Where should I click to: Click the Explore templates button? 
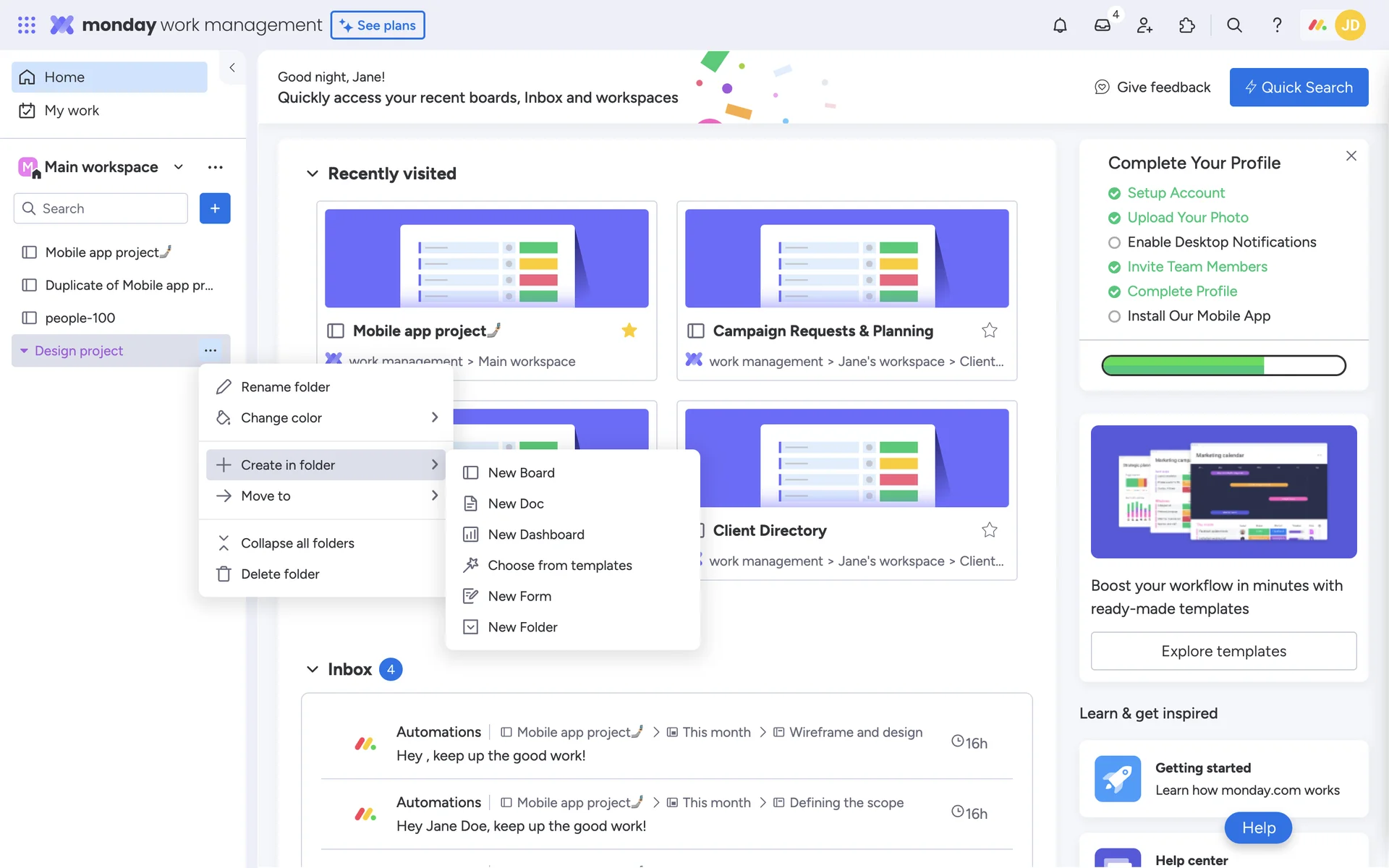[x=1223, y=651]
